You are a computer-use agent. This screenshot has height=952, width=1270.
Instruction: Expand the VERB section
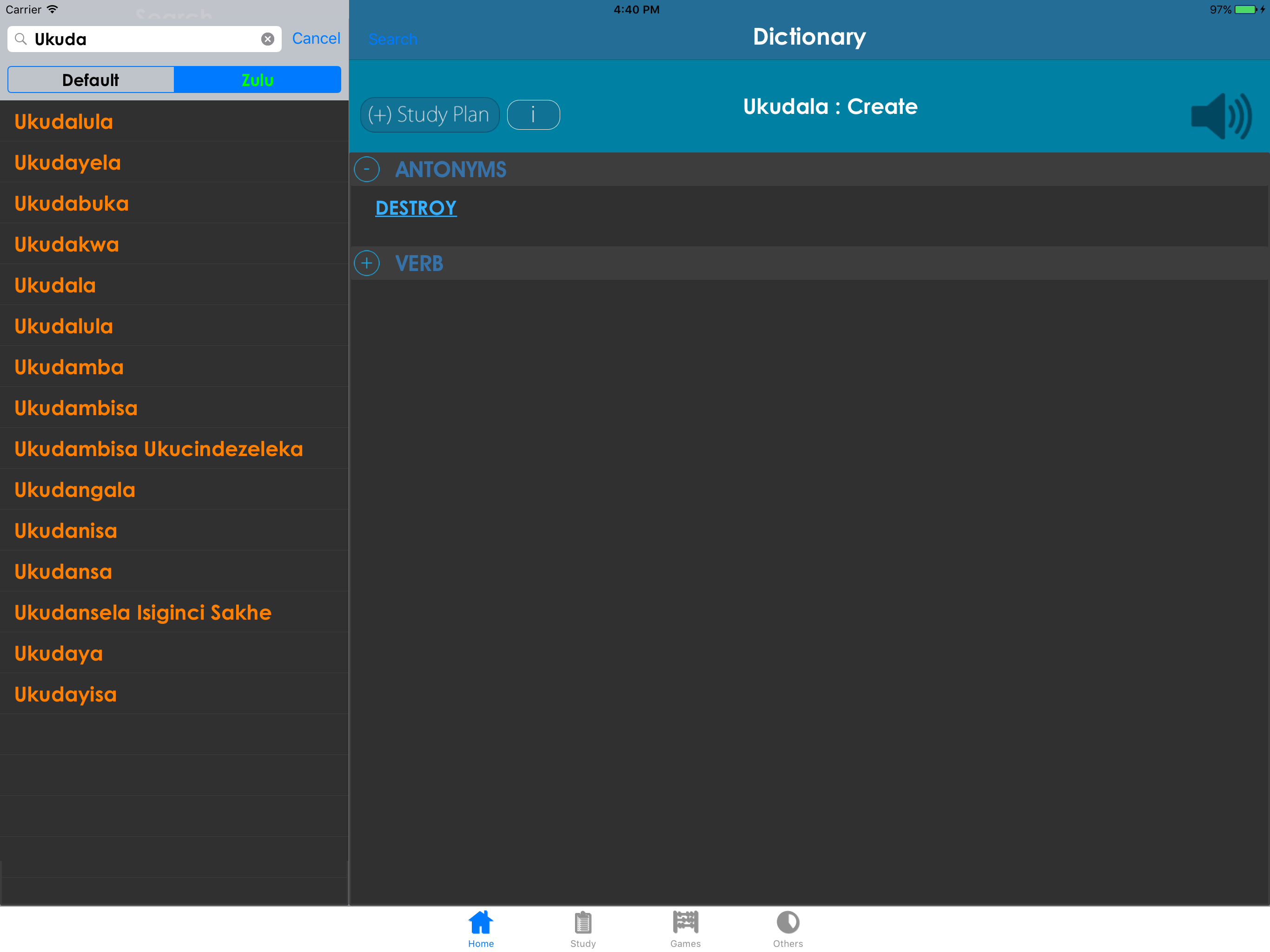(367, 264)
